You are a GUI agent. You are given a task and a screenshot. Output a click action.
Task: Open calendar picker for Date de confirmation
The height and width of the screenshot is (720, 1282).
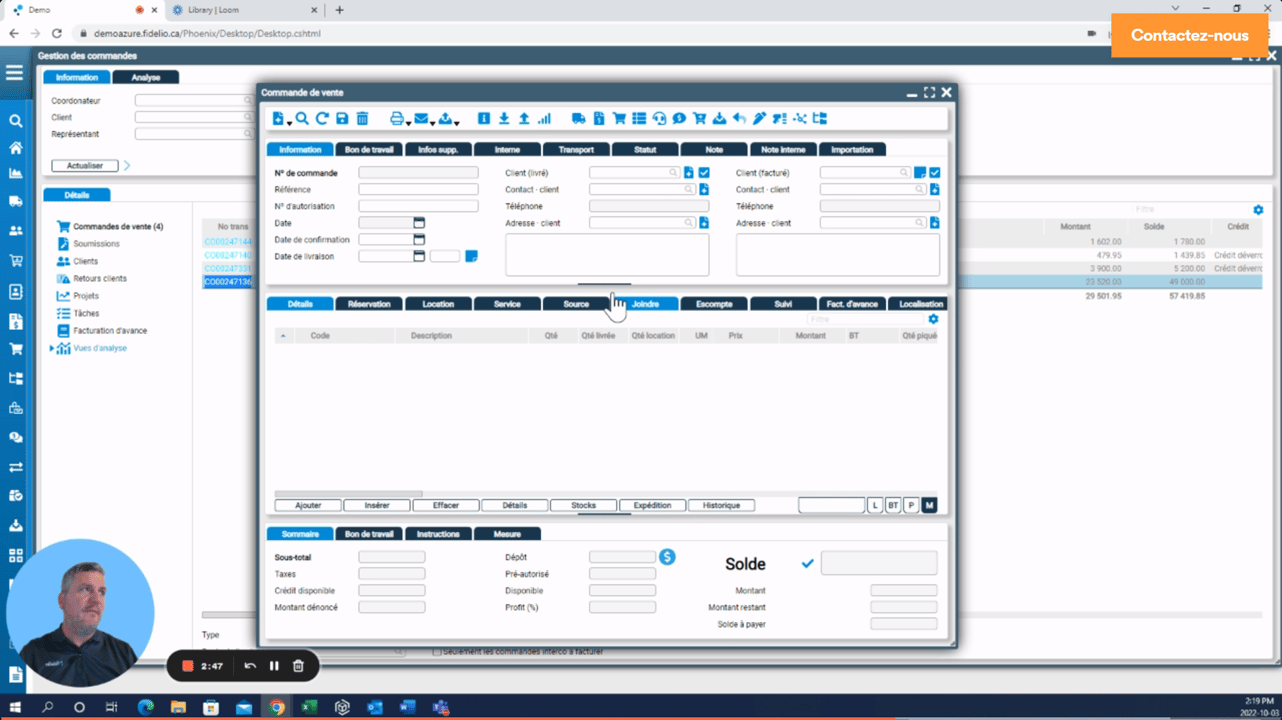coord(419,240)
